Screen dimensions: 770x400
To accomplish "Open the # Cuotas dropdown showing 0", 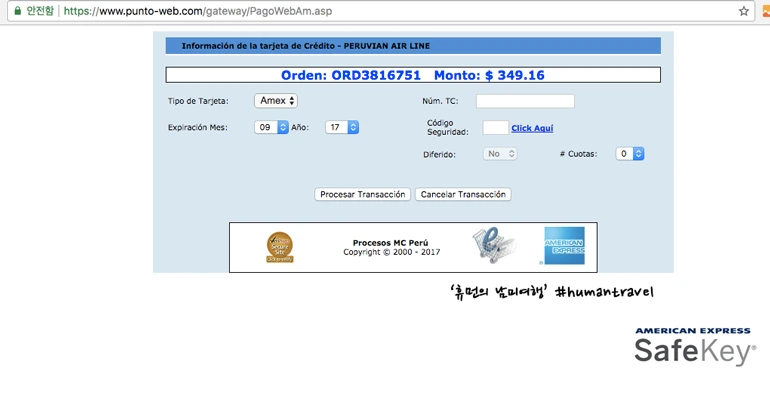I will 630,154.
